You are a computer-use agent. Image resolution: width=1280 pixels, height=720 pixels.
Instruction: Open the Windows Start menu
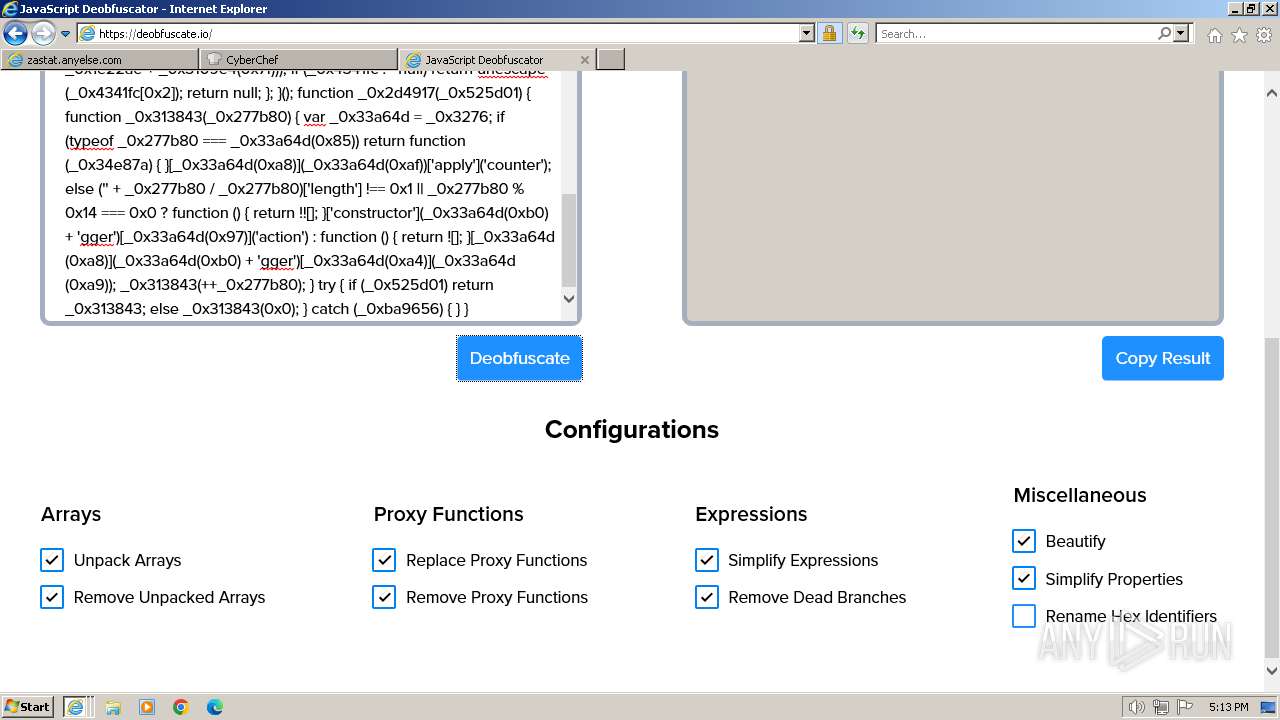[28, 707]
